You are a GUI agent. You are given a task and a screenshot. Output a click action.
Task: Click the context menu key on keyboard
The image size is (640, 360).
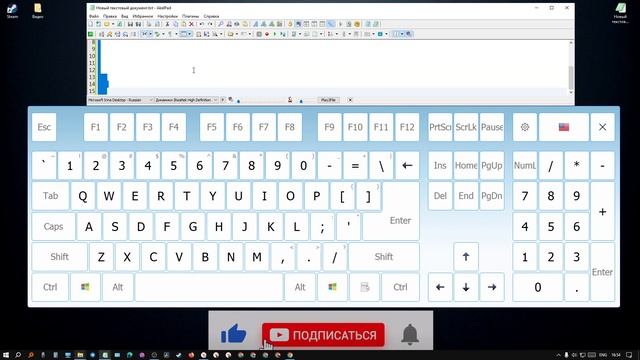coord(364,287)
